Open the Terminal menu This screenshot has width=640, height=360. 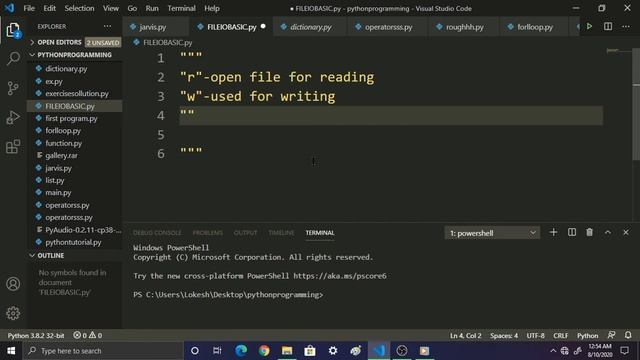pyautogui.click(x=181, y=8)
